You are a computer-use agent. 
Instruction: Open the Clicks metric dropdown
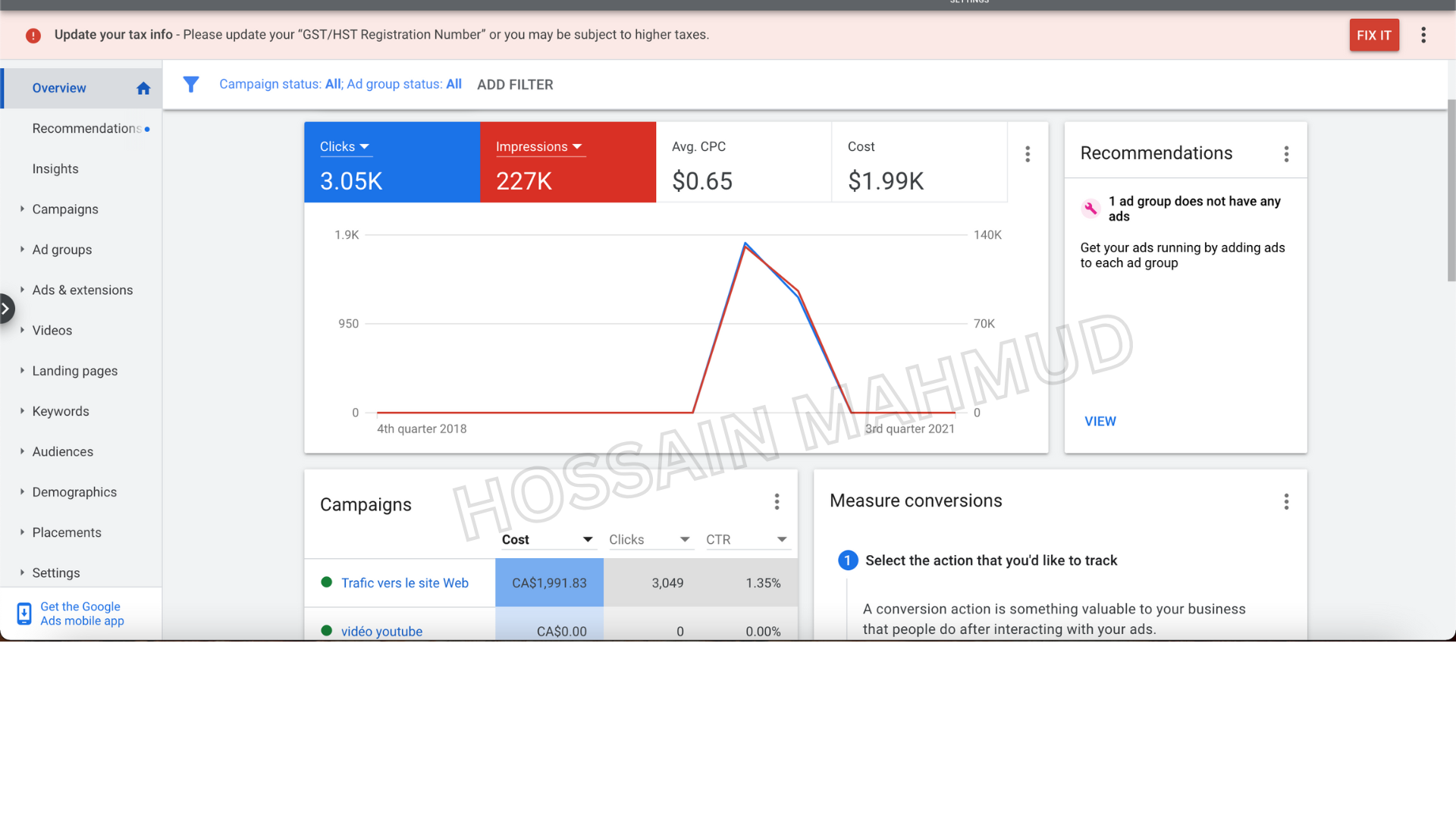pyautogui.click(x=345, y=146)
